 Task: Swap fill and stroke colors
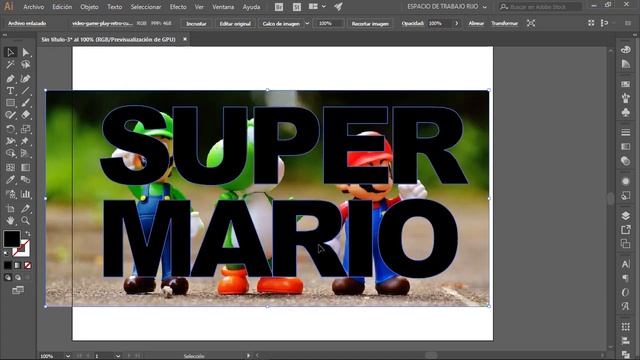coord(27,234)
